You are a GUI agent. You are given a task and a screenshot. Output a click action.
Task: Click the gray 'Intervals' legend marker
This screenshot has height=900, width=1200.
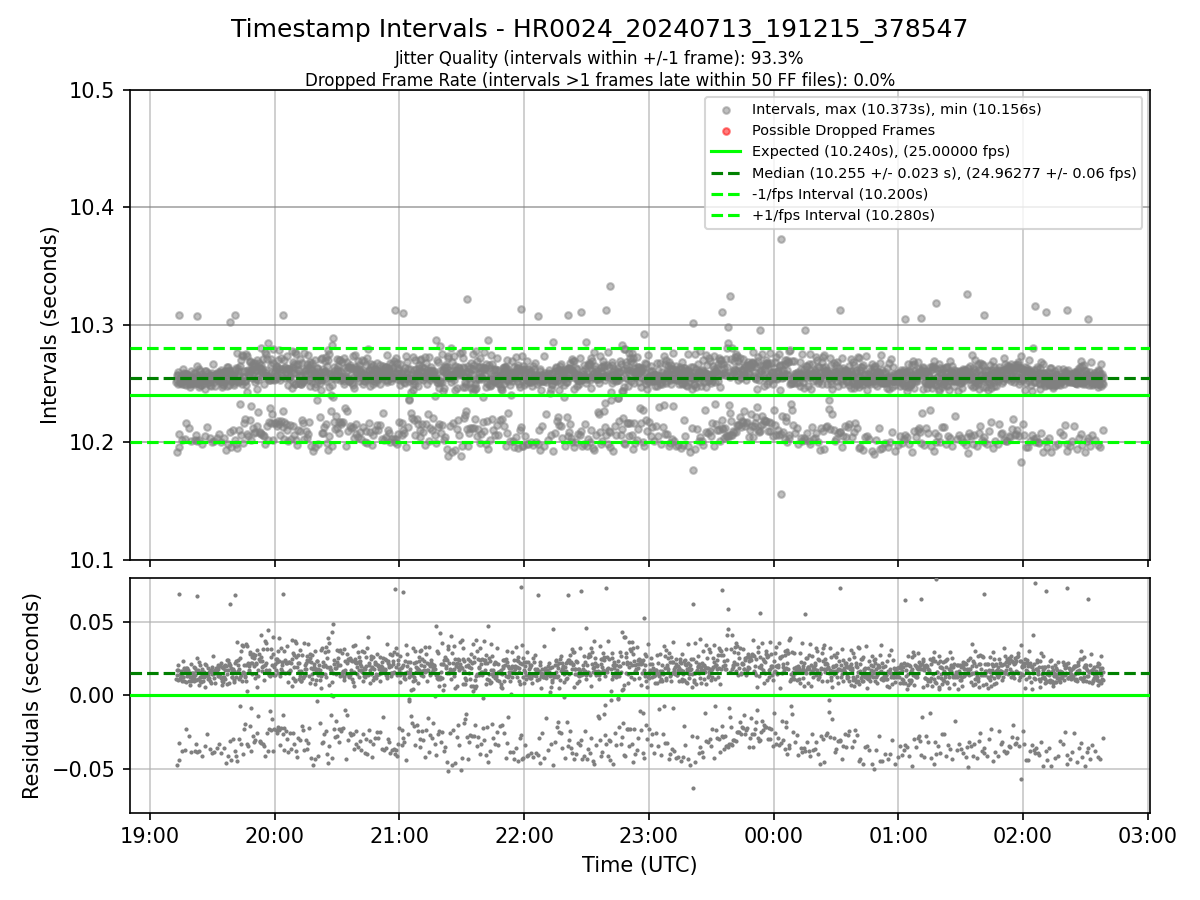tap(727, 110)
